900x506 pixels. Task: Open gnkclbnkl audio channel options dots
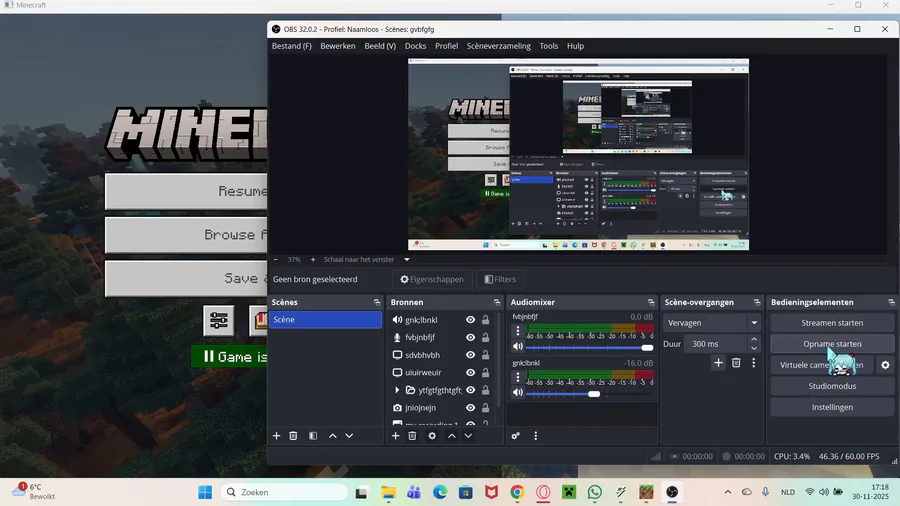(518, 377)
